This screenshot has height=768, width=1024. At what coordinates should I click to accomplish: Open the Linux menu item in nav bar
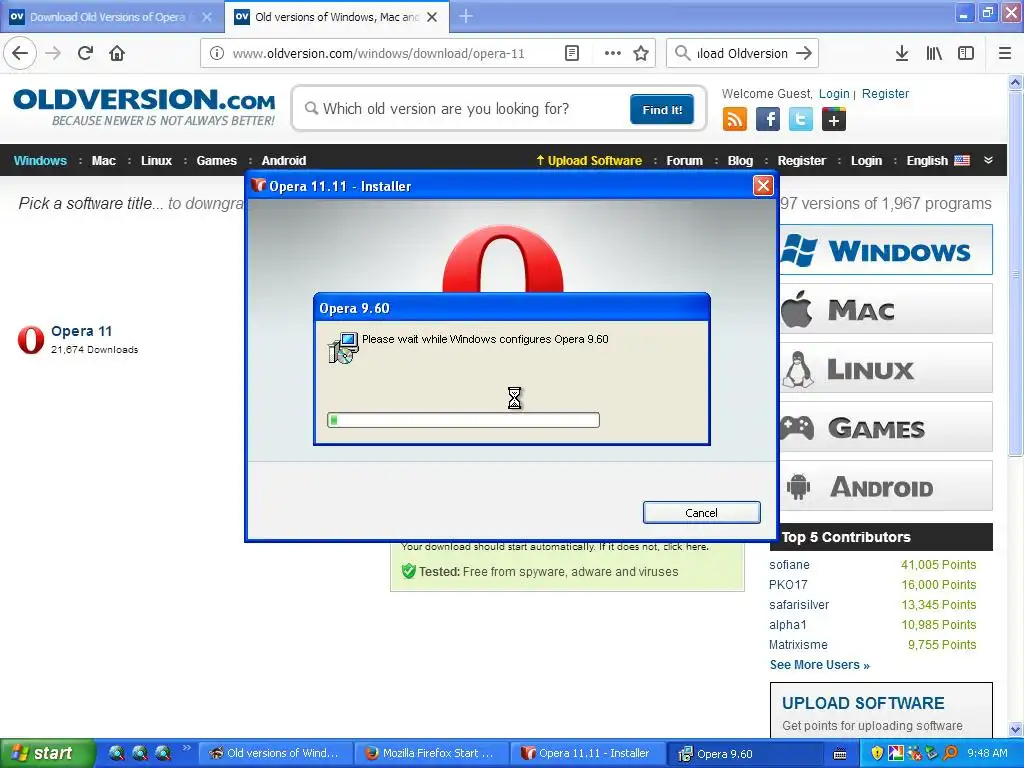coord(157,161)
